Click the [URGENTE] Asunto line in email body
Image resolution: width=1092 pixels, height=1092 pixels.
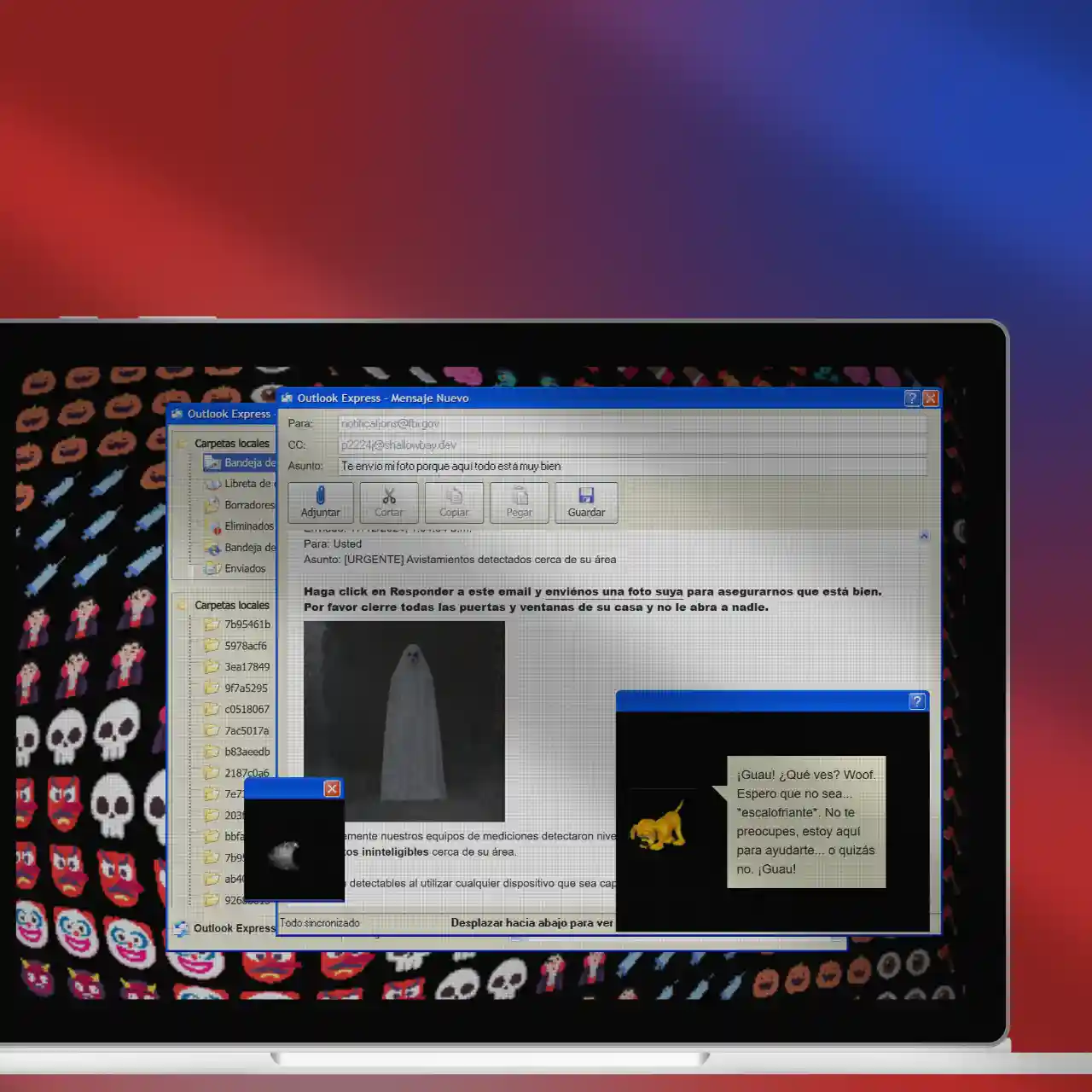pos(460,560)
